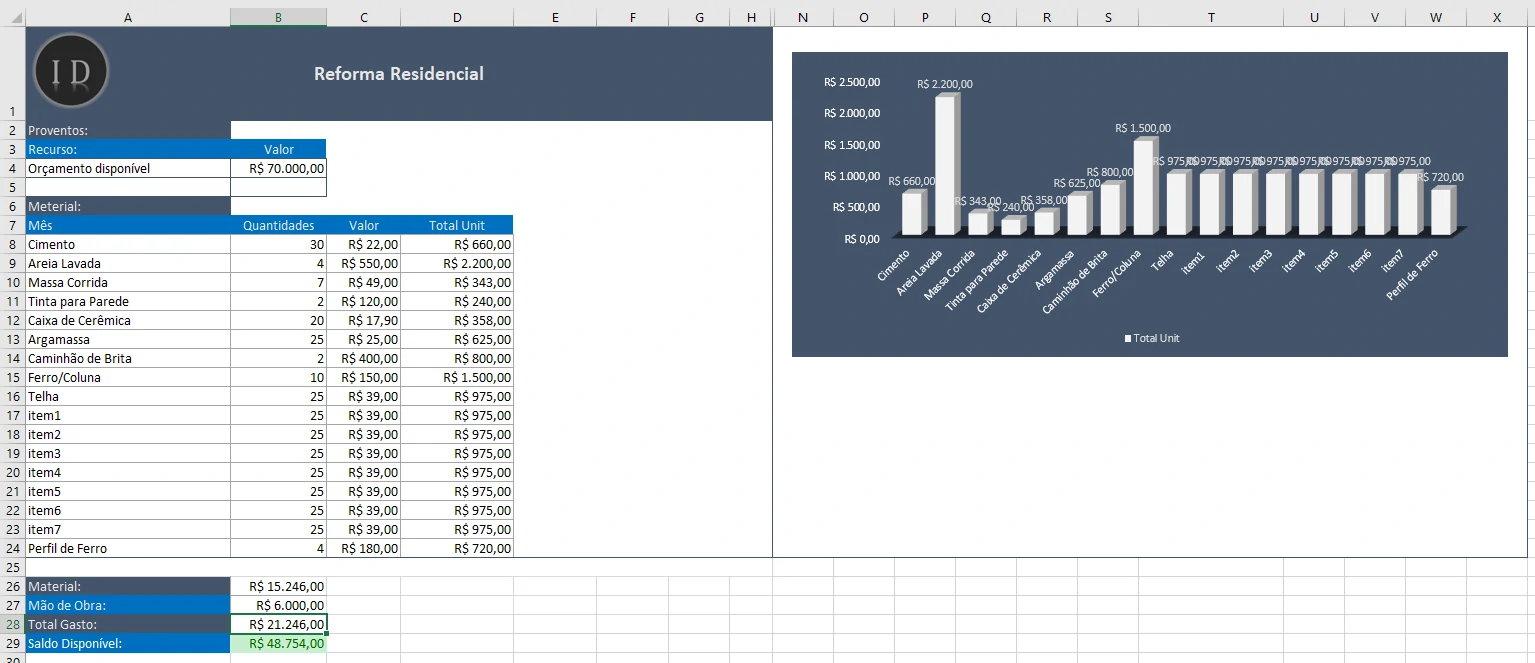The image size is (1535, 663).
Task: Click the Cimento item cell
Action: pyautogui.click(x=128, y=245)
